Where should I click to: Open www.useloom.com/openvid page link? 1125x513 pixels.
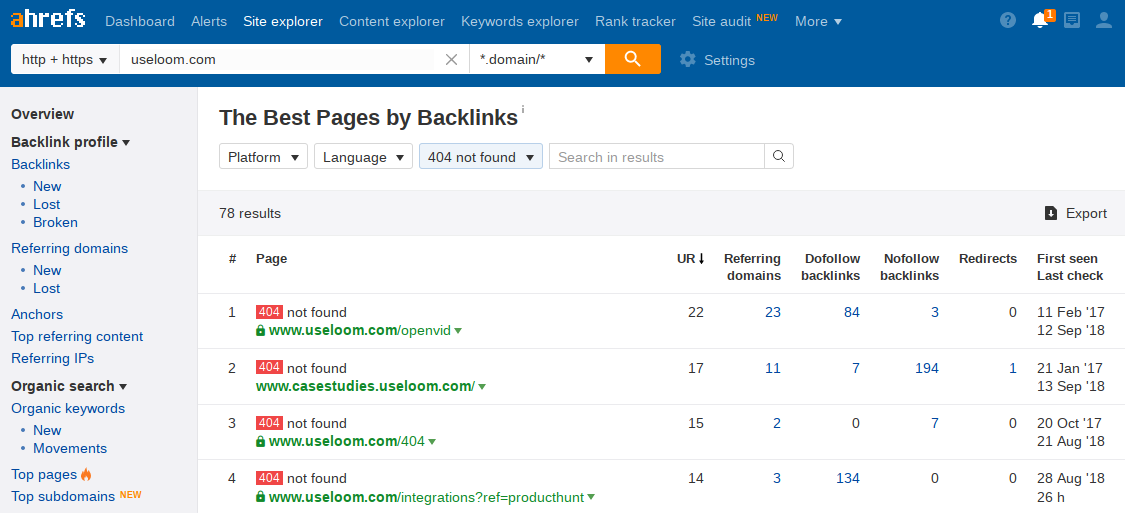(359, 331)
